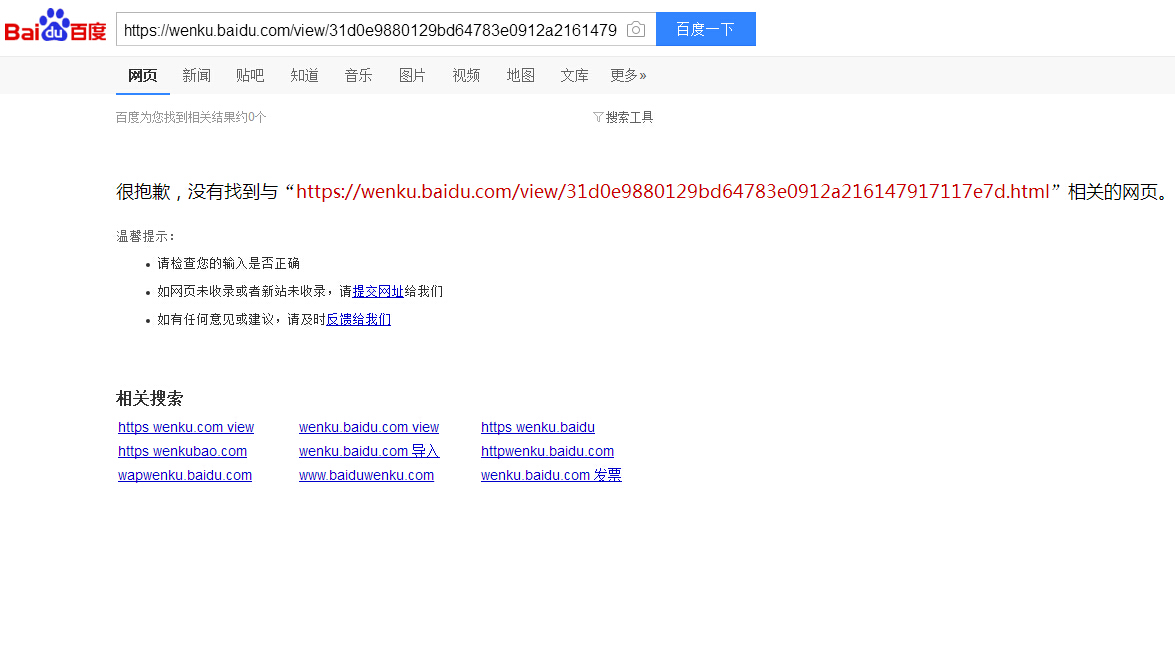
Task: Click the Baidu logo
Action: (55, 26)
